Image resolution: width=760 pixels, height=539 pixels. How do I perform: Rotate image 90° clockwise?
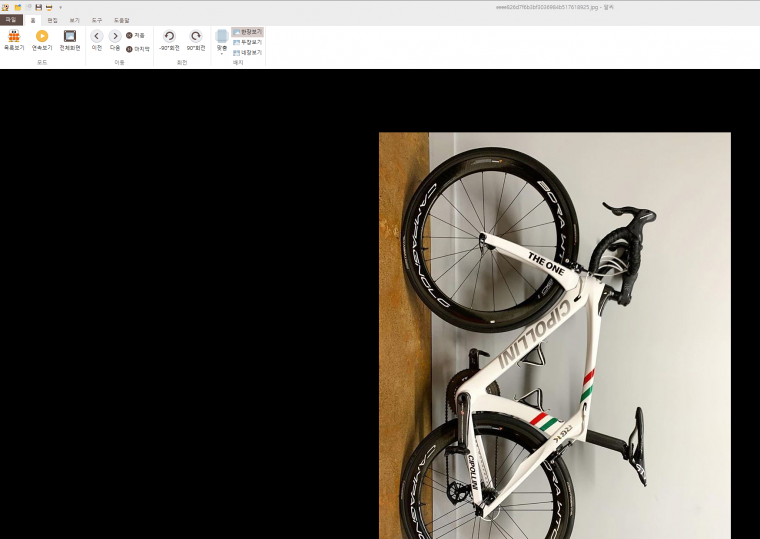tap(196, 40)
